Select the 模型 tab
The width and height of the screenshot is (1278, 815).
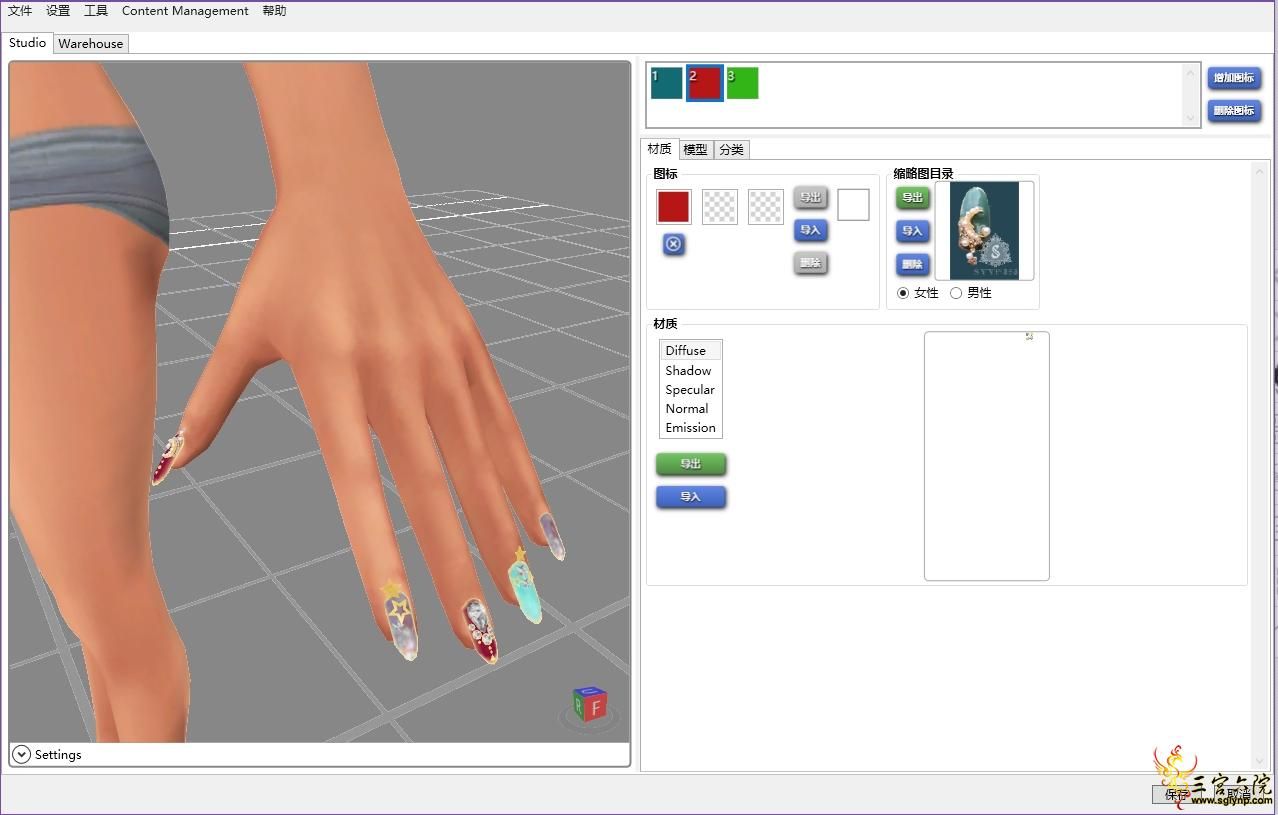coord(695,150)
